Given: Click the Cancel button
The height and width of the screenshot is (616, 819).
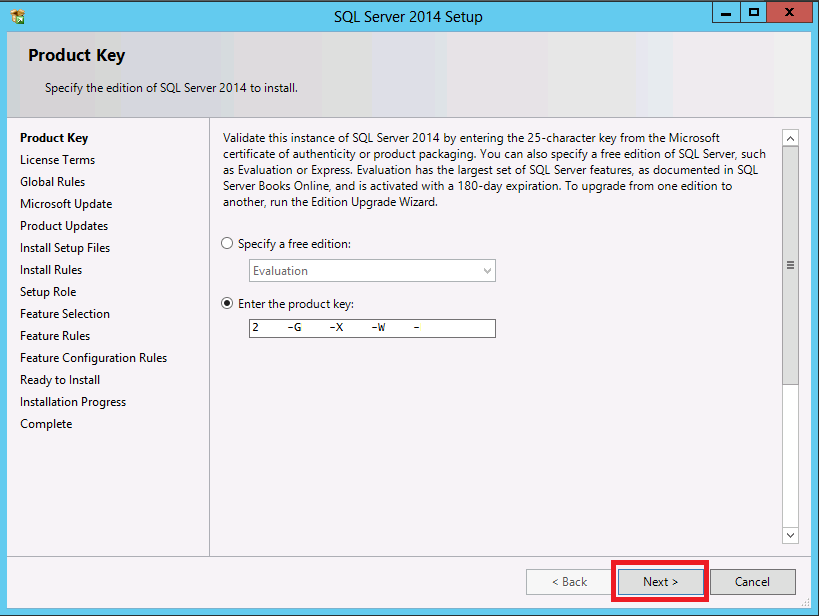Looking at the screenshot, I should 752,582.
